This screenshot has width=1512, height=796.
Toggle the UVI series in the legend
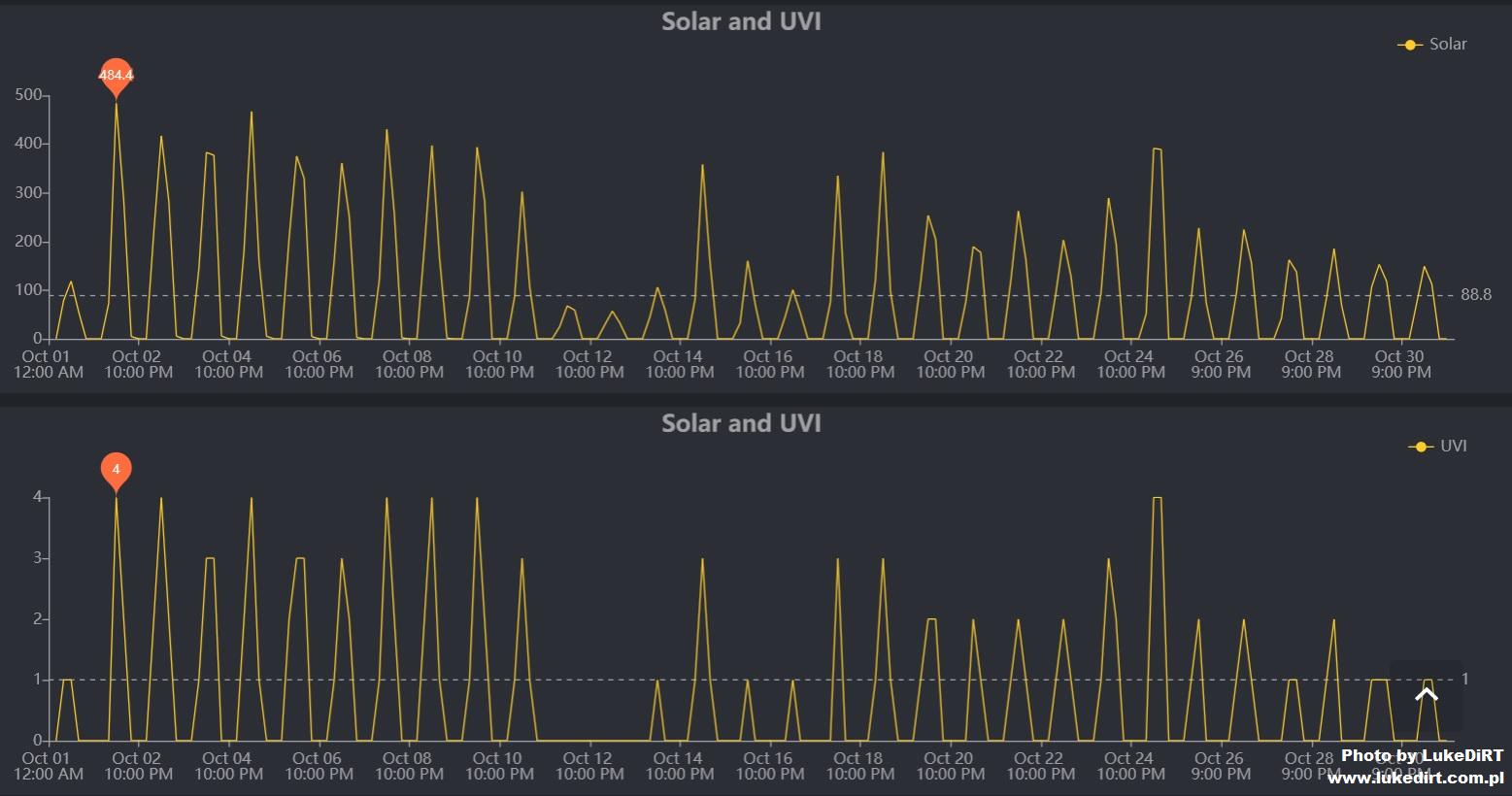pos(1438,447)
